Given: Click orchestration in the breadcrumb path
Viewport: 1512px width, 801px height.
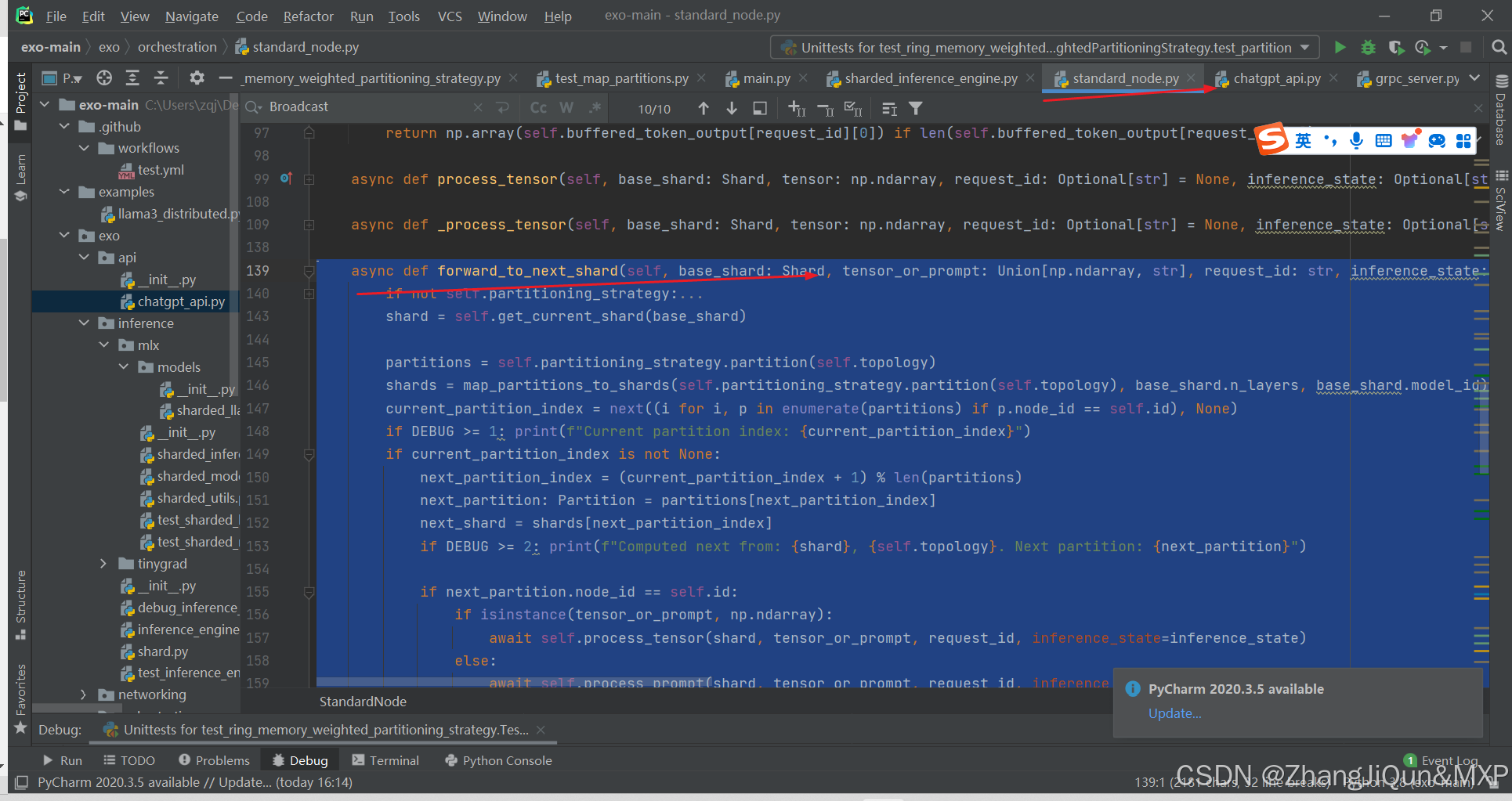Looking at the screenshot, I should click(x=177, y=47).
